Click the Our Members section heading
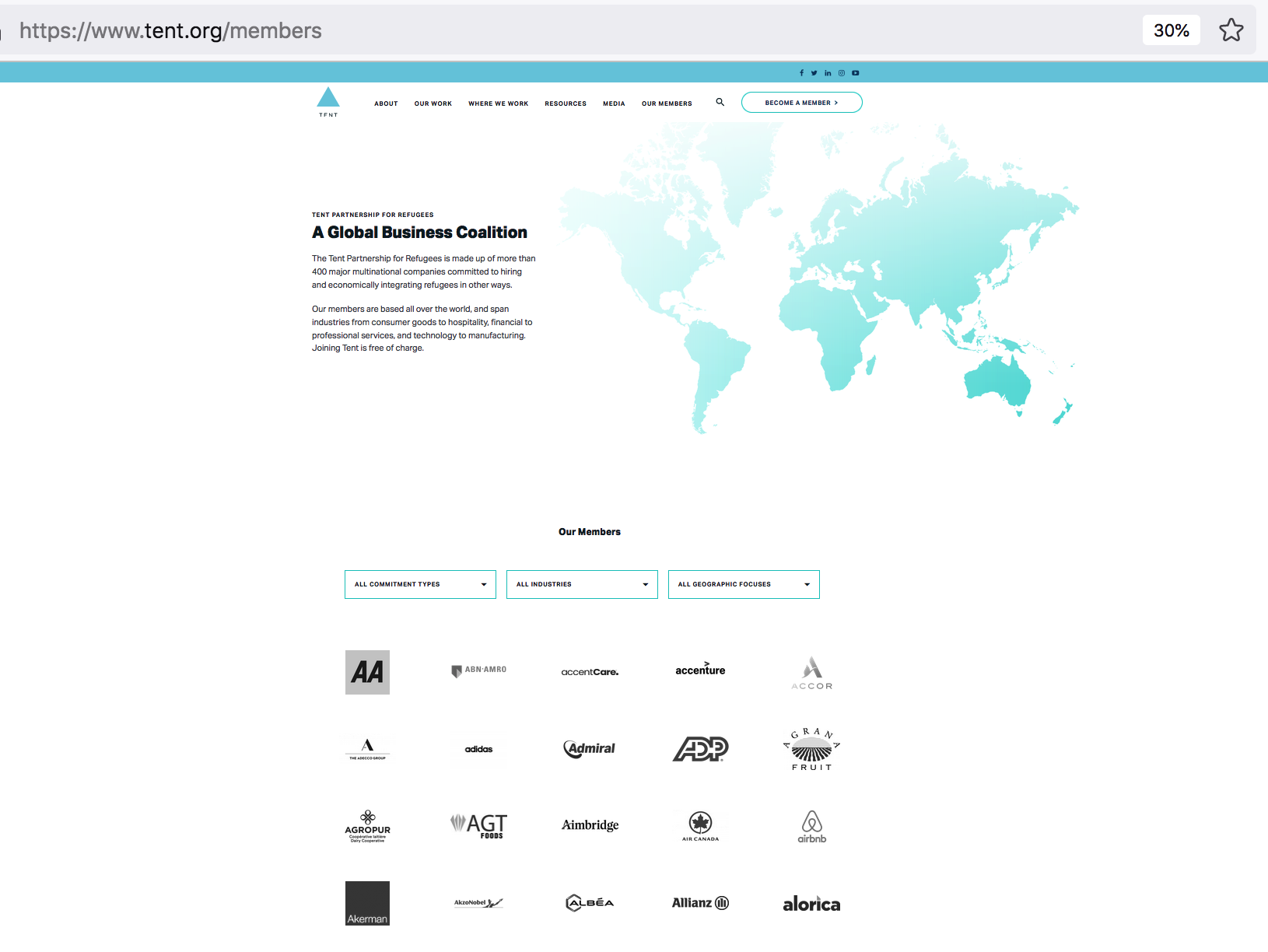1268x952 pixels. (x=590, y=532)
